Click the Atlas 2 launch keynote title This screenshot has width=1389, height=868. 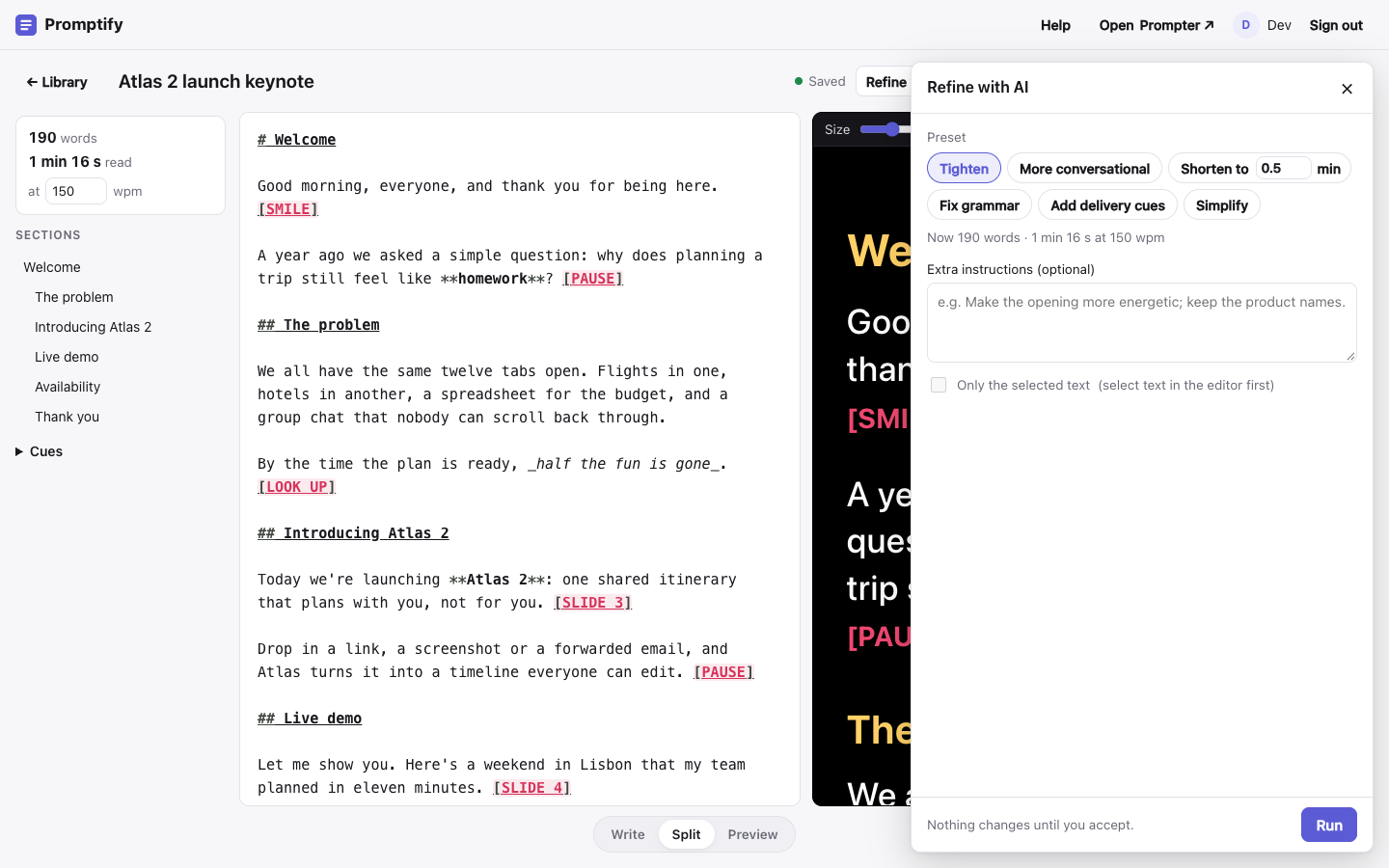click(216, 82)
